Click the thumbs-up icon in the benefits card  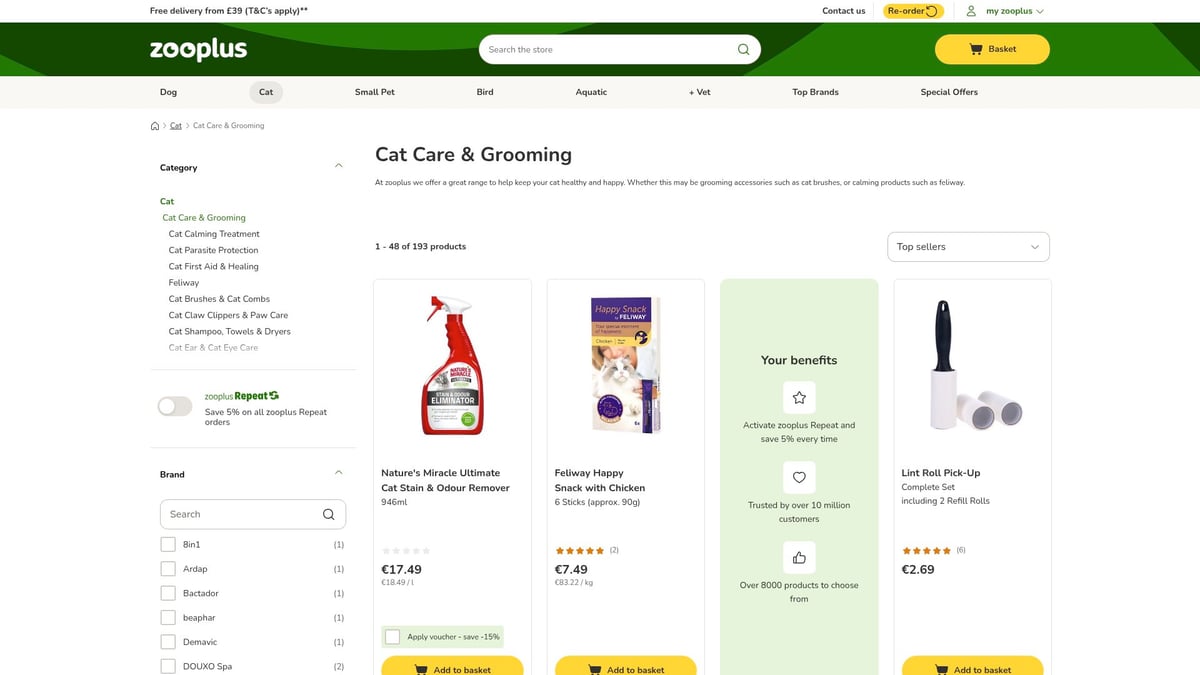(799, 557)
